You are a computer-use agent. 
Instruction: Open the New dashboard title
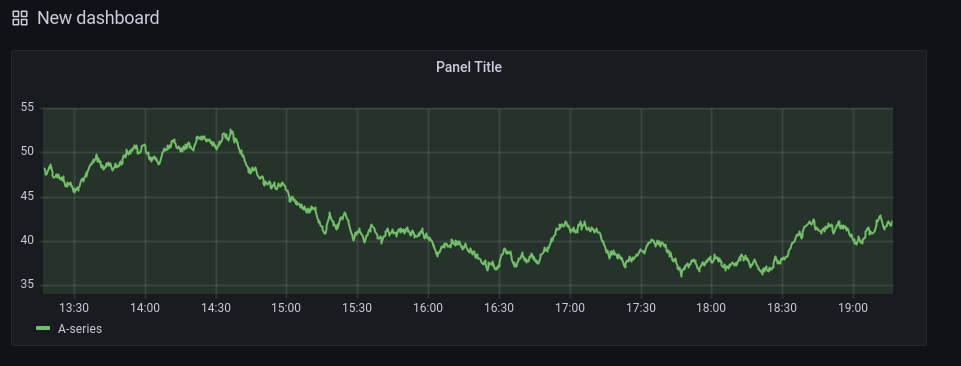coord(98,18)
